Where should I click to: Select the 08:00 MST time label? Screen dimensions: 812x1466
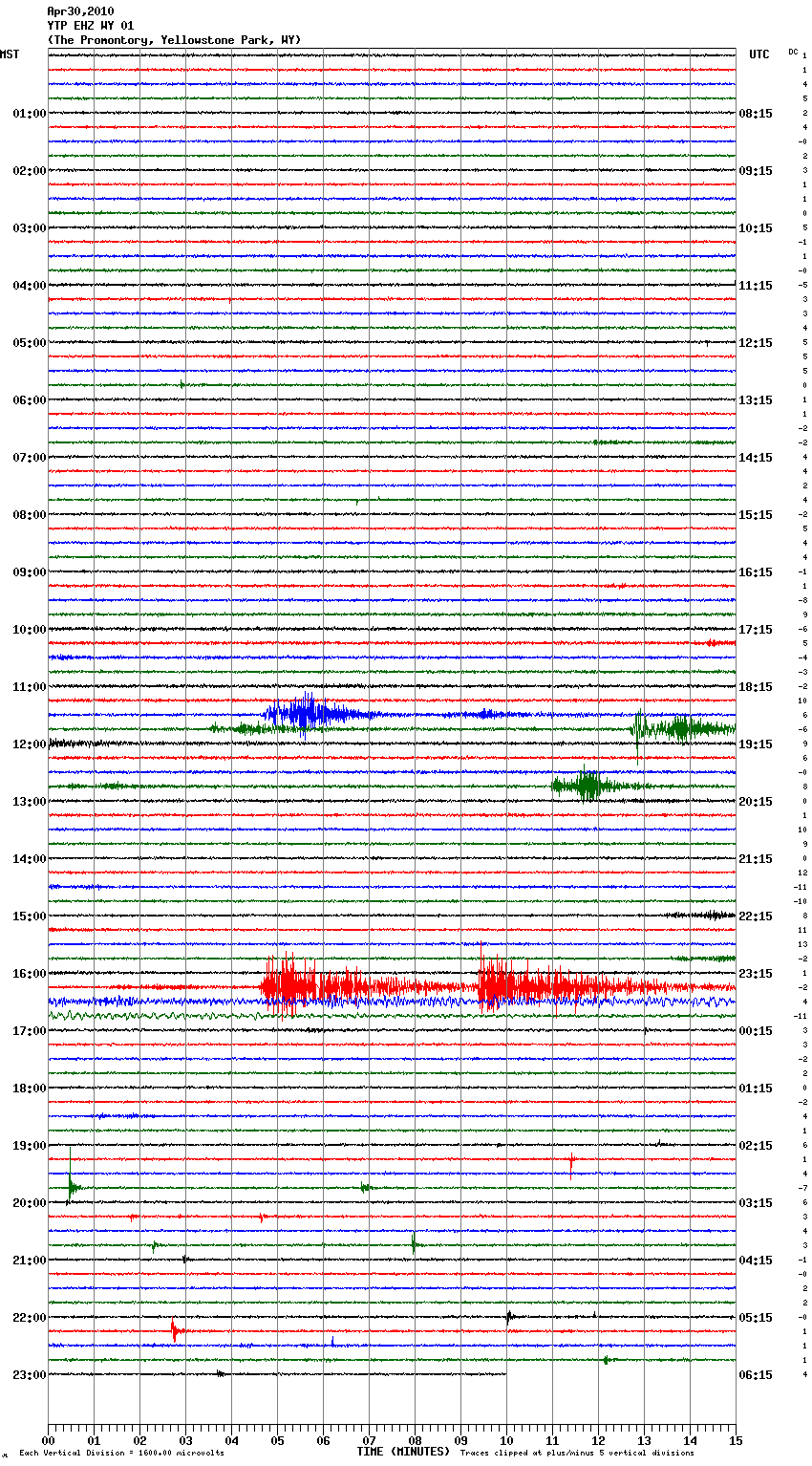point(30,515)
